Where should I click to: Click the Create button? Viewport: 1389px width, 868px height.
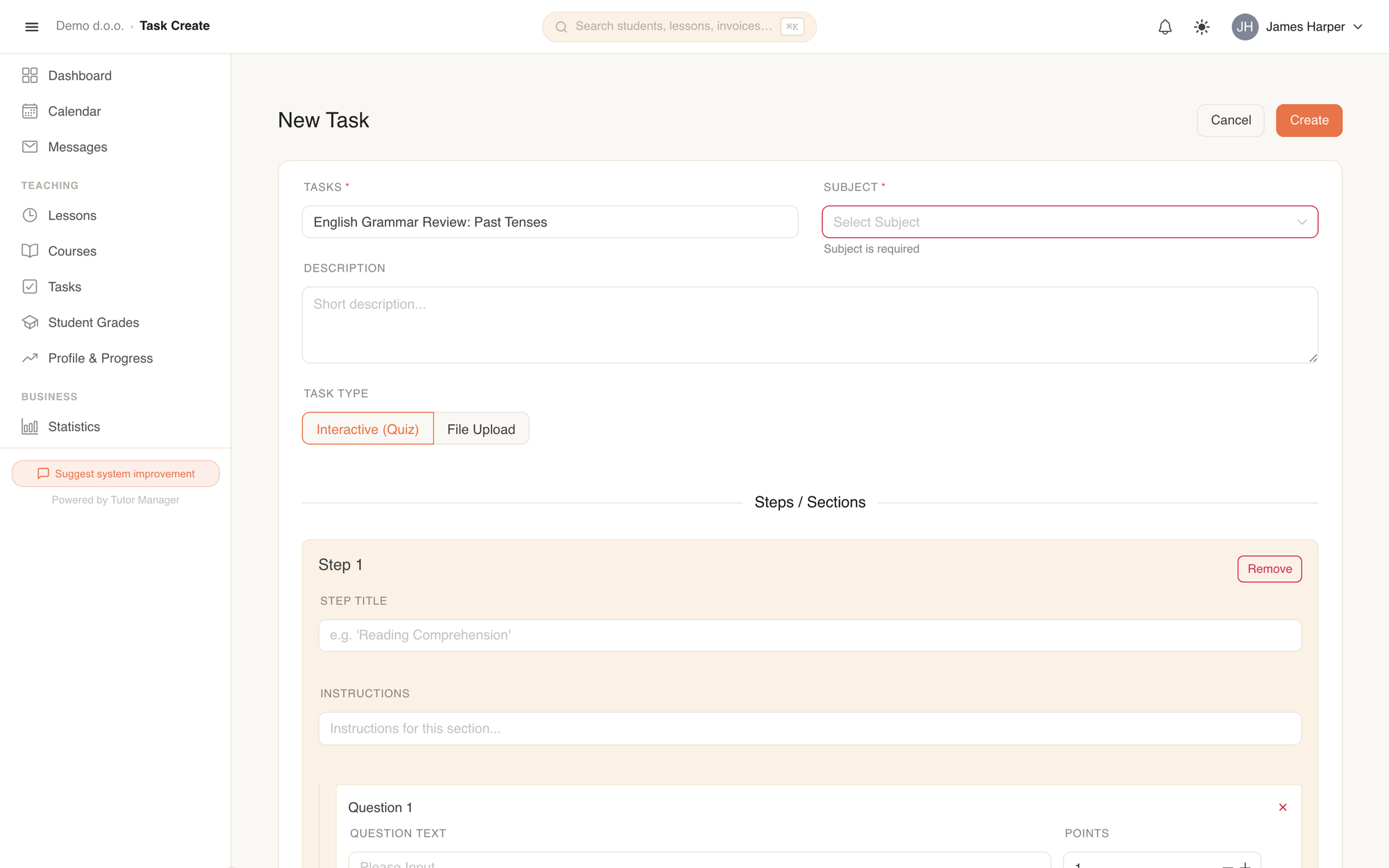(1308, 120)
